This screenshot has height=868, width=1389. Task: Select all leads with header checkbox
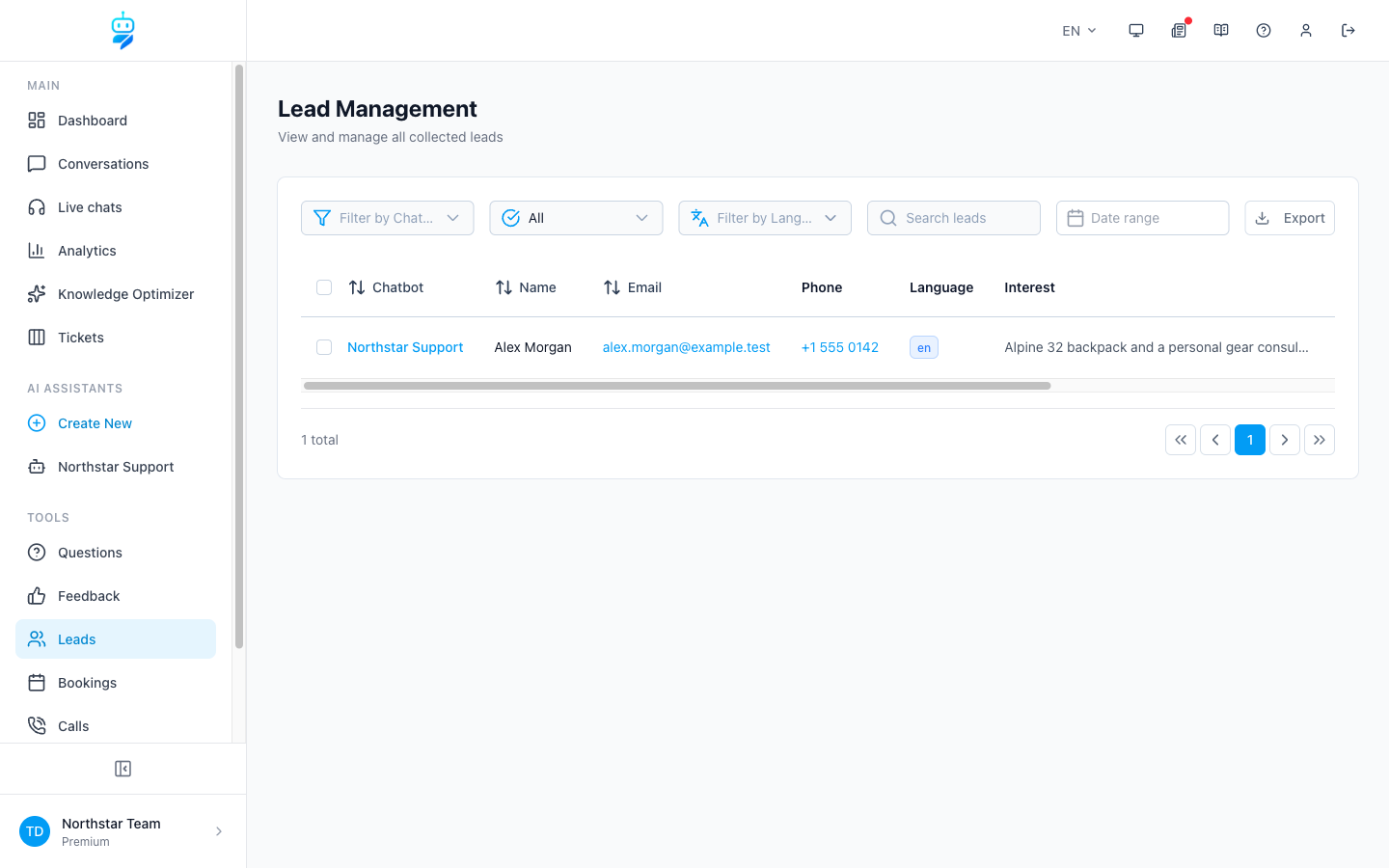324,287
